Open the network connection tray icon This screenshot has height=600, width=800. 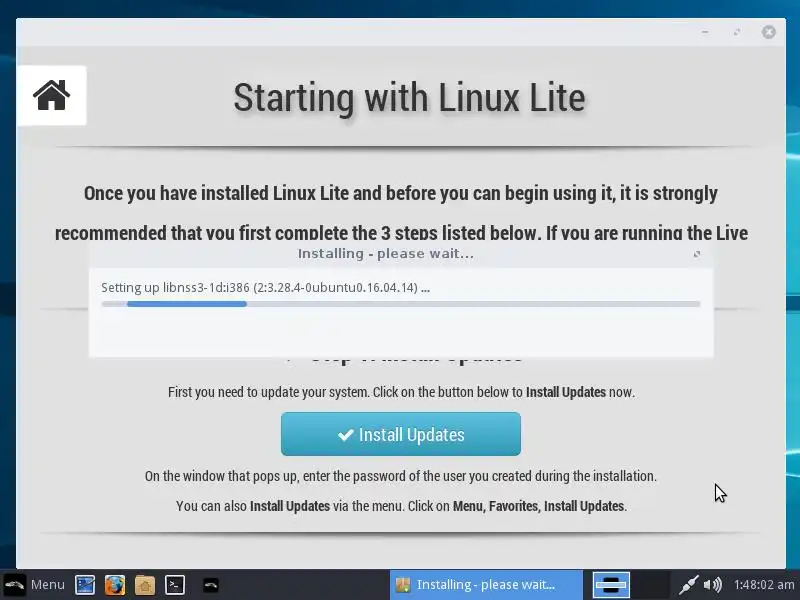[688, 585]
